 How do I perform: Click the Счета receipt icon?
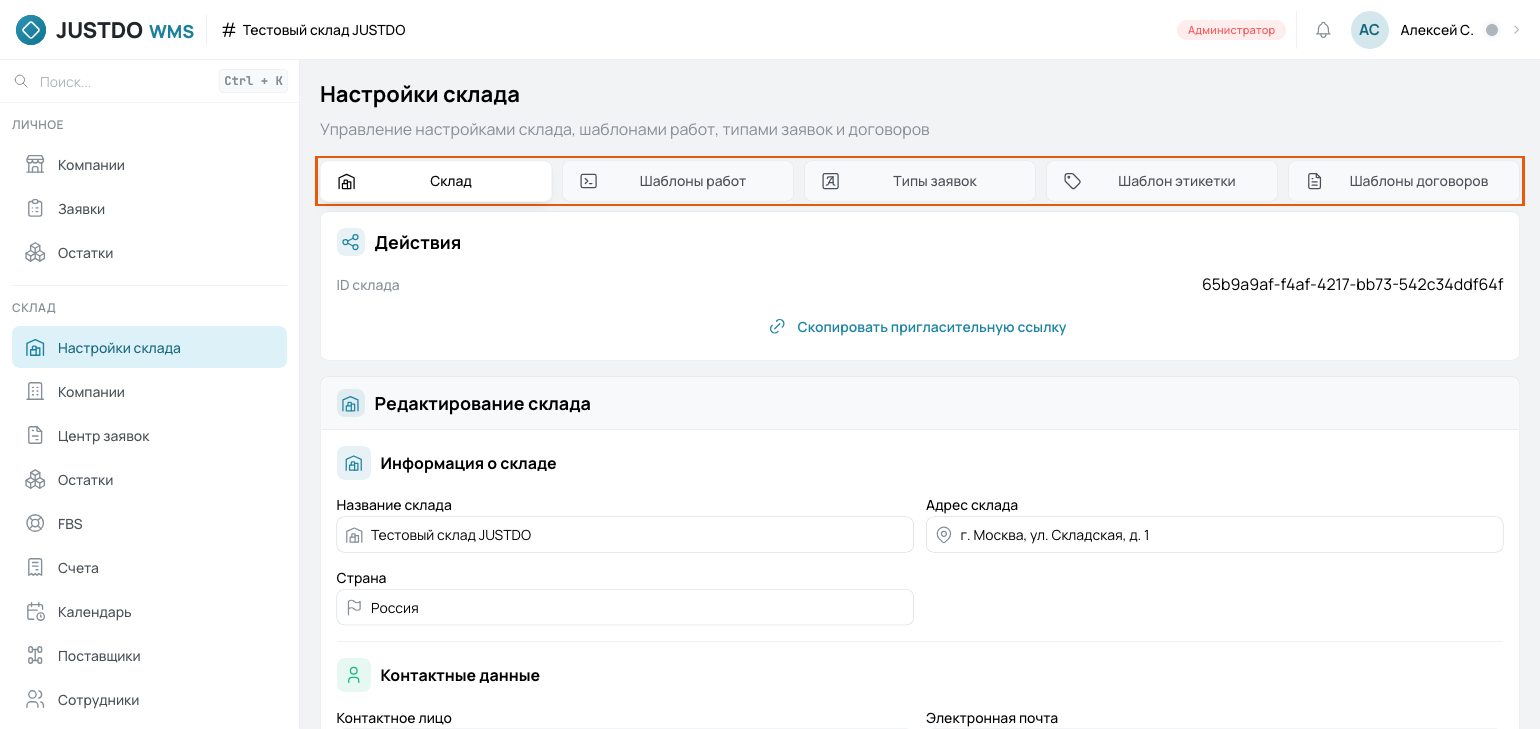(x=35, y=568)
